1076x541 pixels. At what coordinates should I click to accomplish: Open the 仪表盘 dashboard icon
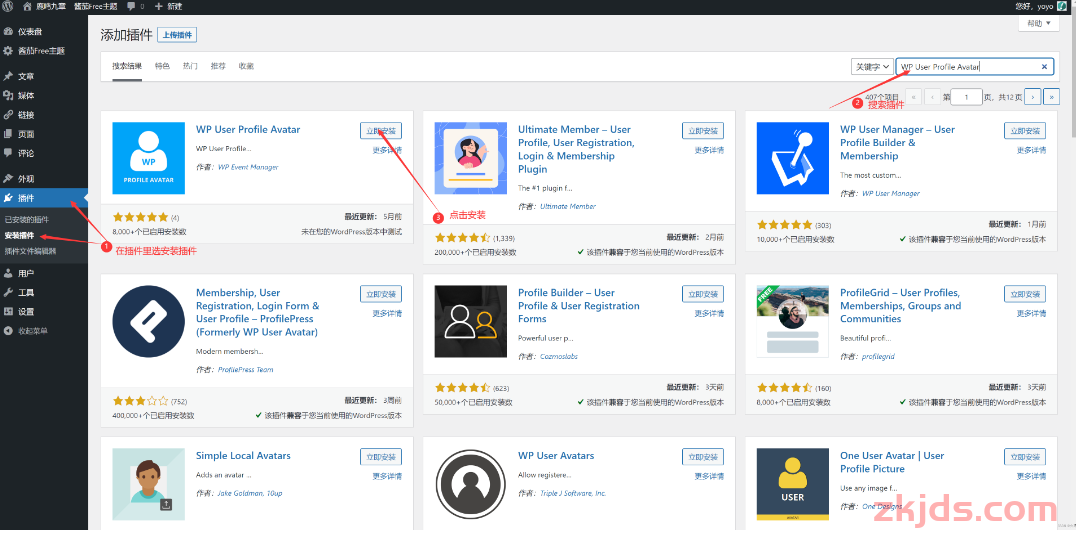tap(8, 32)
